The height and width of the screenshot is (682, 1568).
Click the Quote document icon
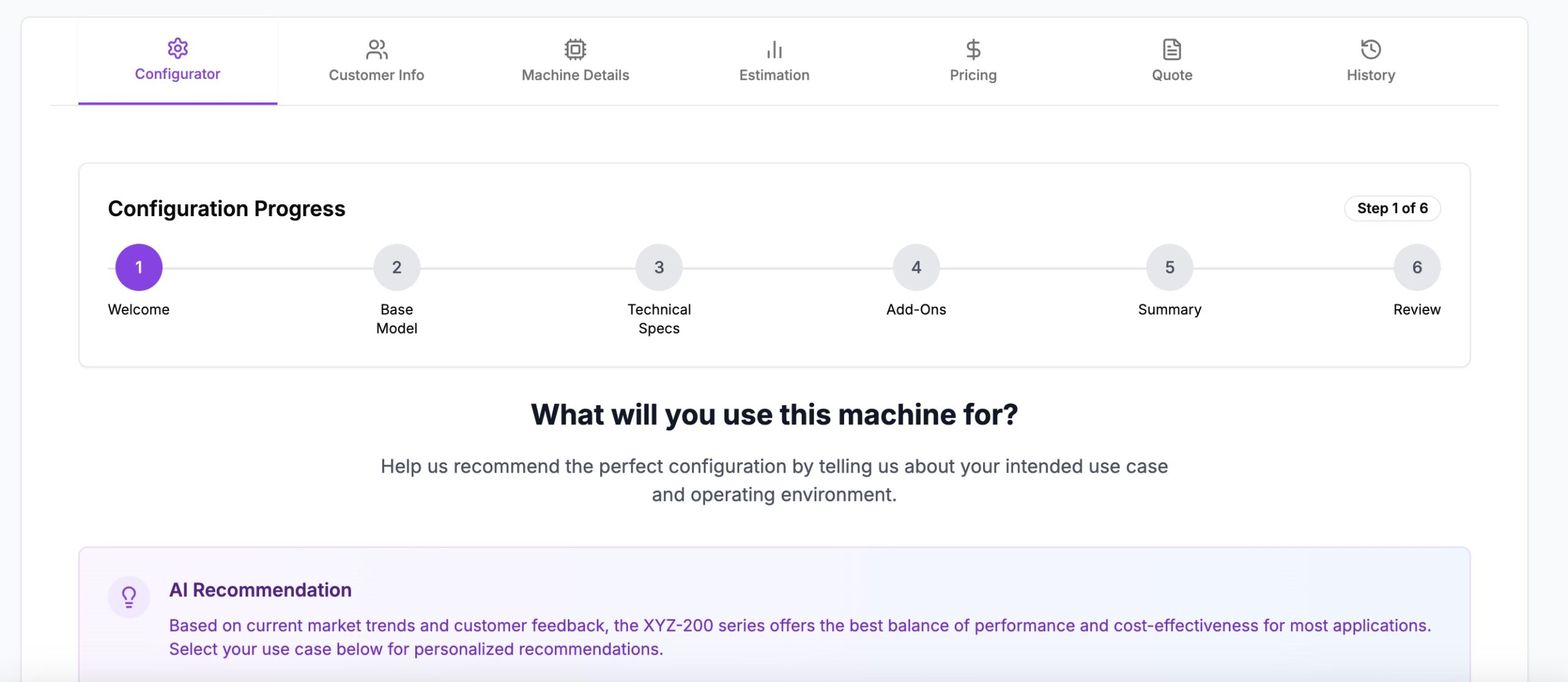(x=1172, y=50)
